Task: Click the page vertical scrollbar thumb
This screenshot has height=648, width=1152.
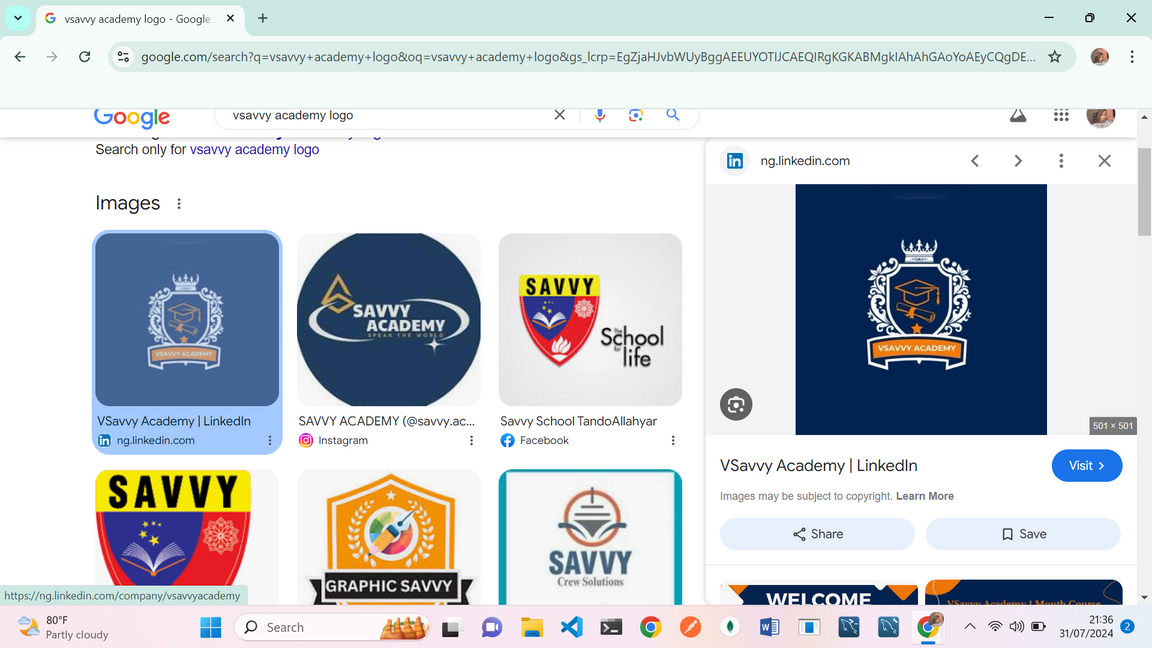Action: click(1144, 191)
